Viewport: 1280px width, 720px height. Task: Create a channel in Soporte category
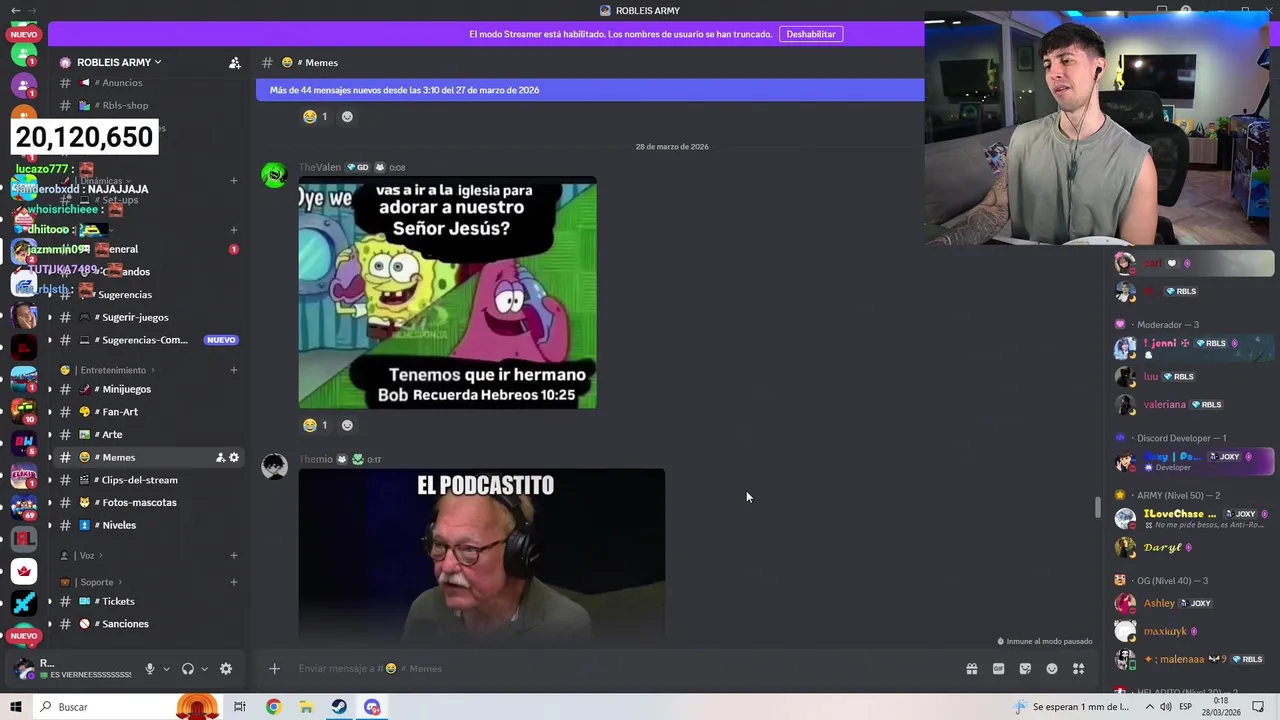click(x=234, y=582)
